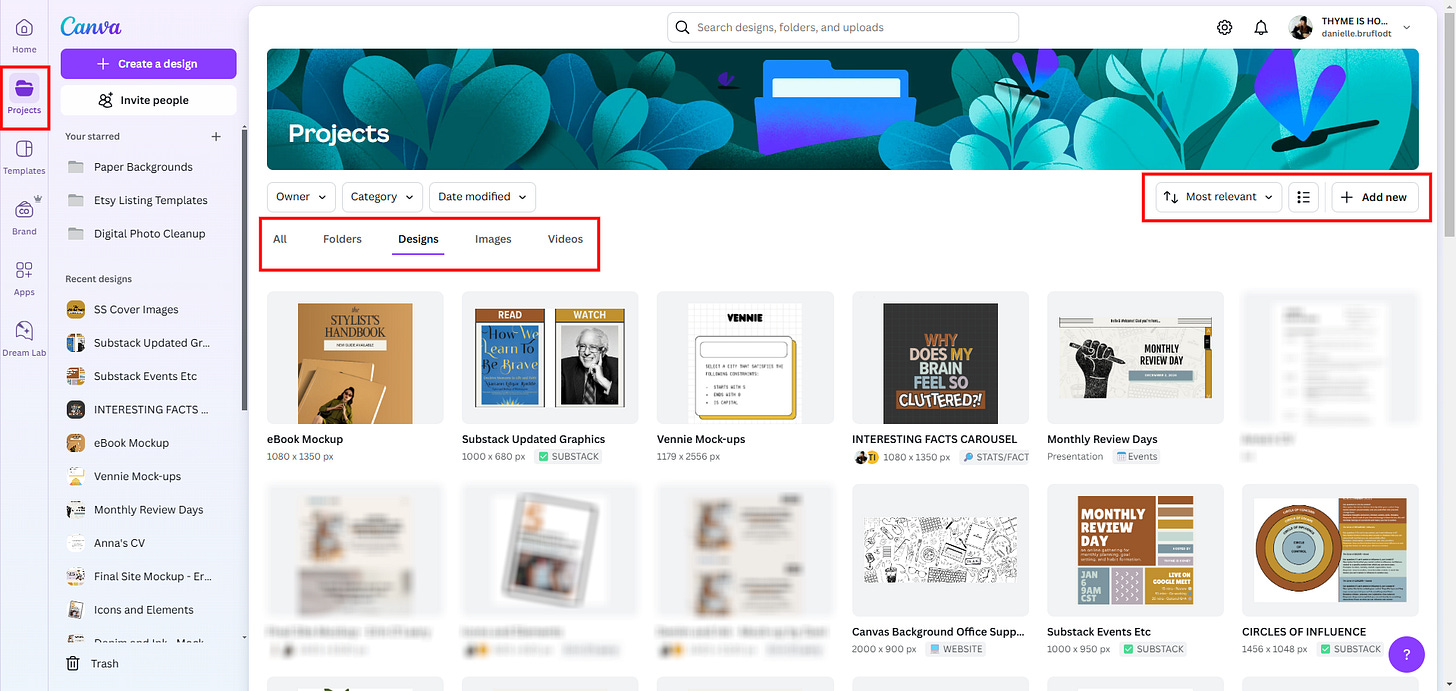Switch to list view icon
Viewport: 1456px width, 691px height.
(x=1303, y=197)
